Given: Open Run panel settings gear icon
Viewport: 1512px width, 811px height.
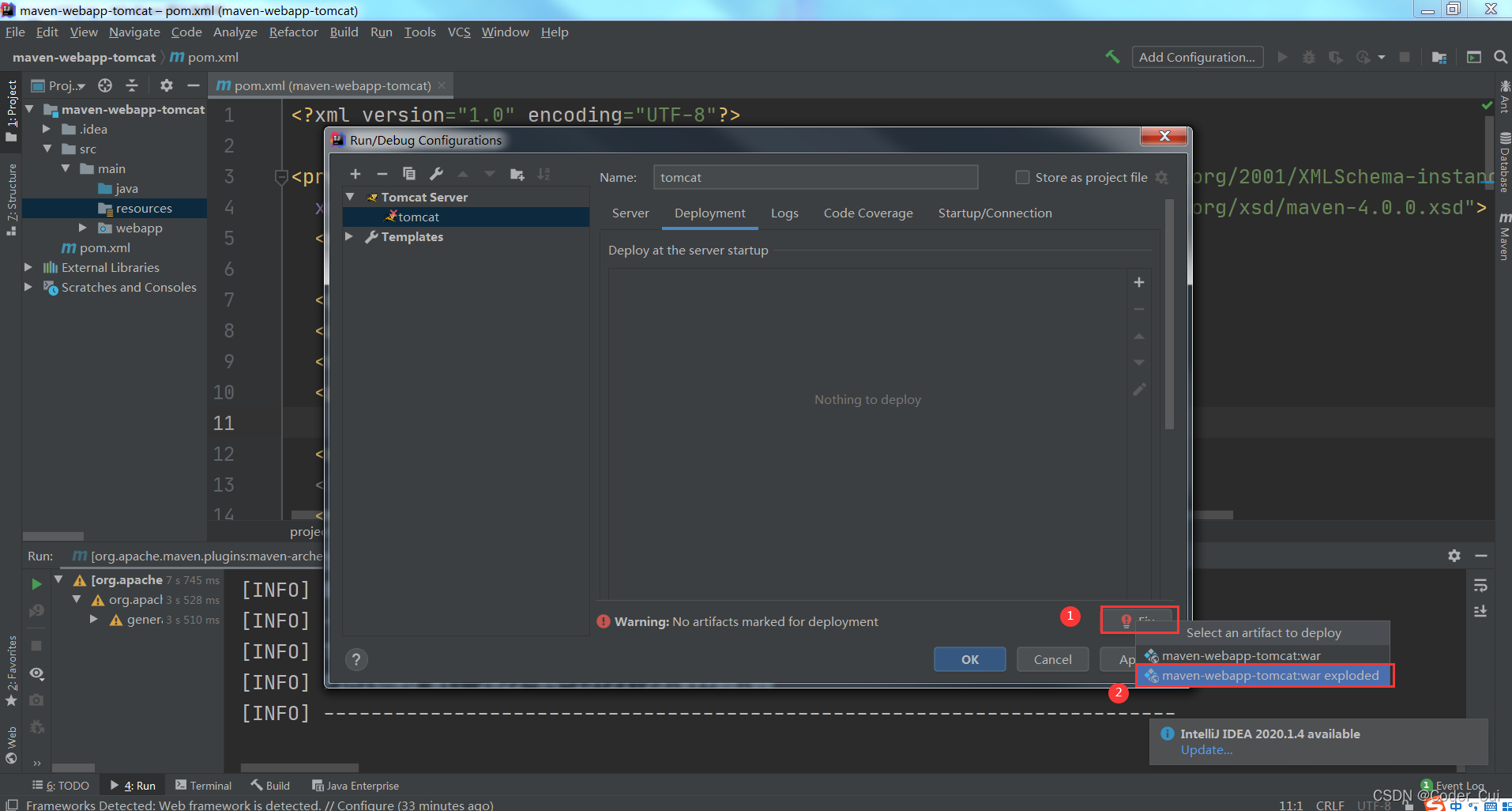Looking at the screenshot, I should pyautogui.click(x=1454, y=556).
